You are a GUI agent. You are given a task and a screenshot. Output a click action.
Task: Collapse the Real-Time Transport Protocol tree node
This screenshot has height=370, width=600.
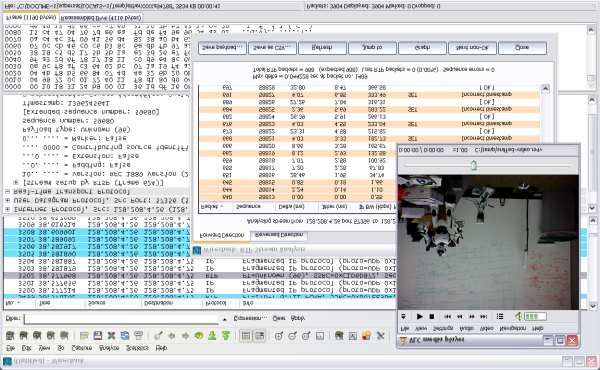pyautogui.click(x=7, y=191)
